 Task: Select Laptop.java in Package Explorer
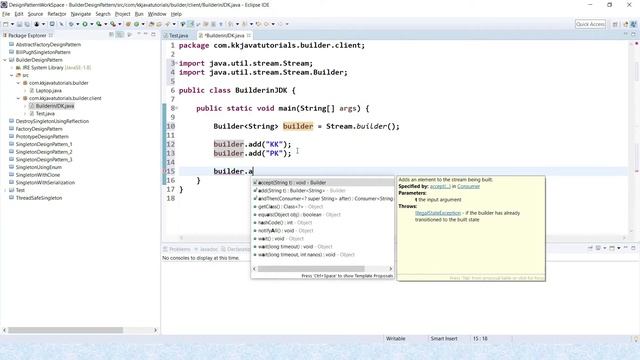49,91
